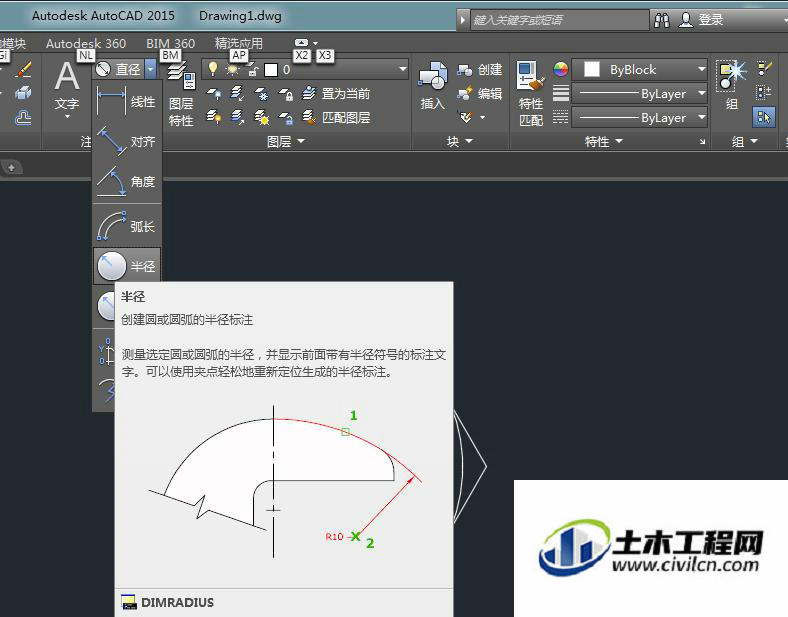The image size is (788, 617).
Task: Toggle the layer freeze sun icon
Action: (233, 69)
